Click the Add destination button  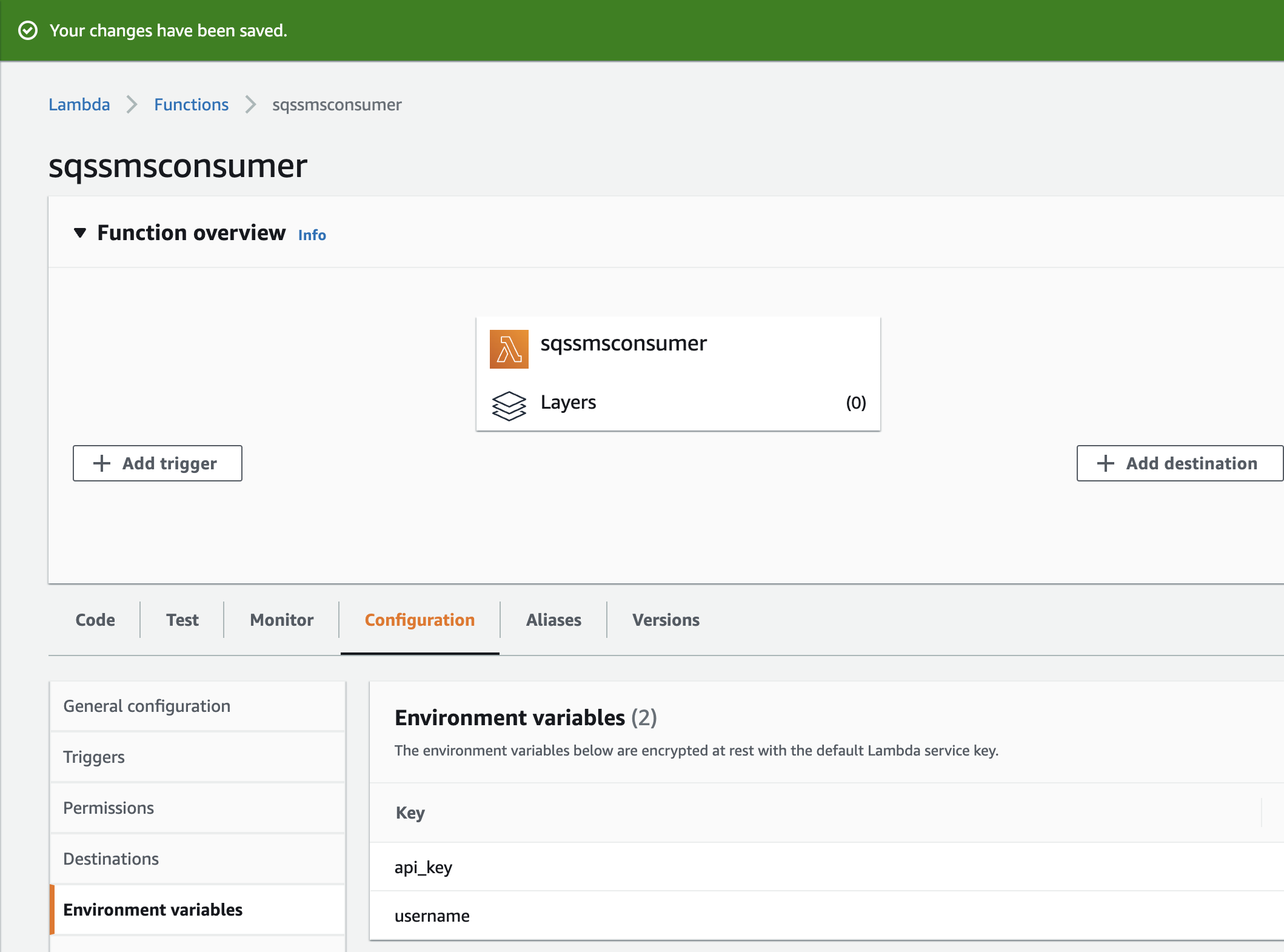coord(1180,463)
